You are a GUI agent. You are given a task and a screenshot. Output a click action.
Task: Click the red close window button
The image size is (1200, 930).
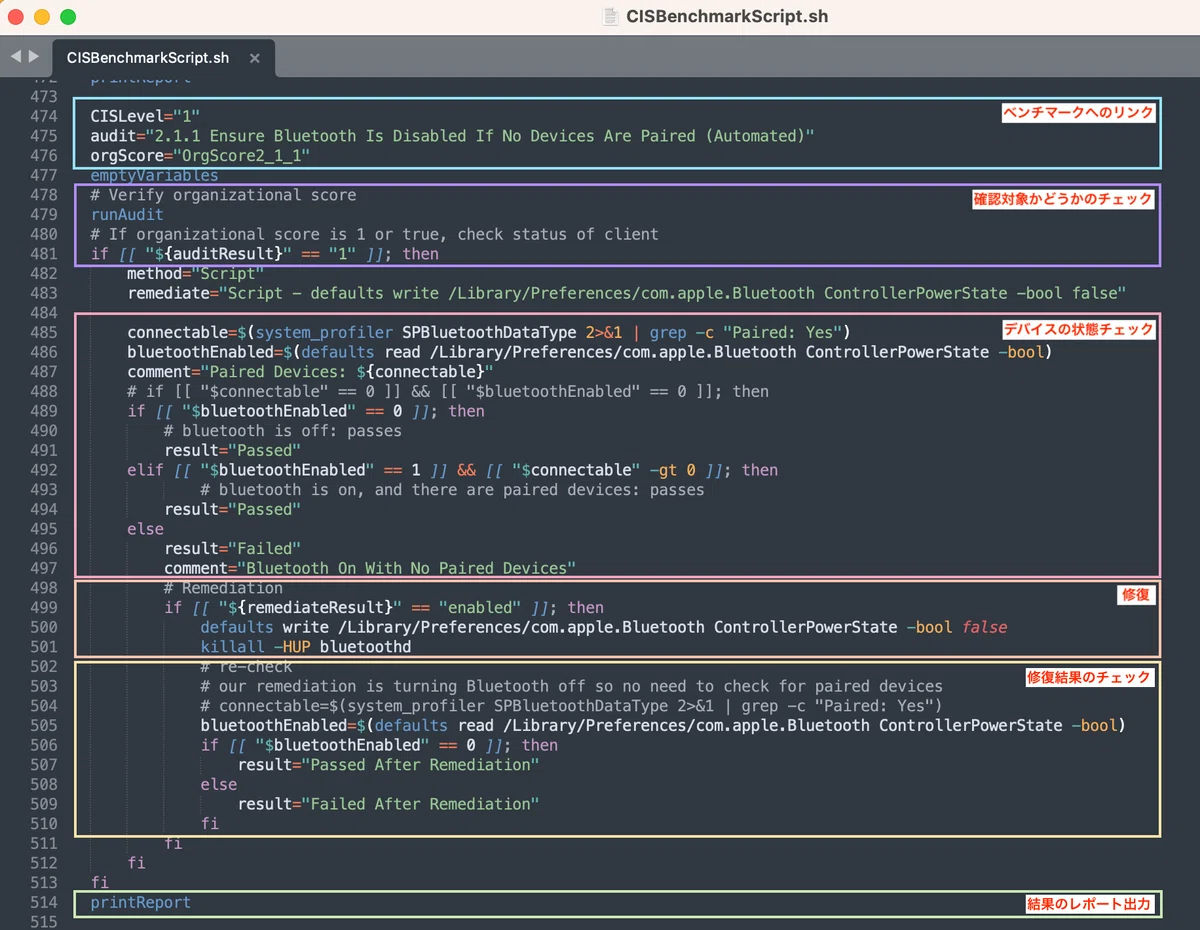click(16, 16)
